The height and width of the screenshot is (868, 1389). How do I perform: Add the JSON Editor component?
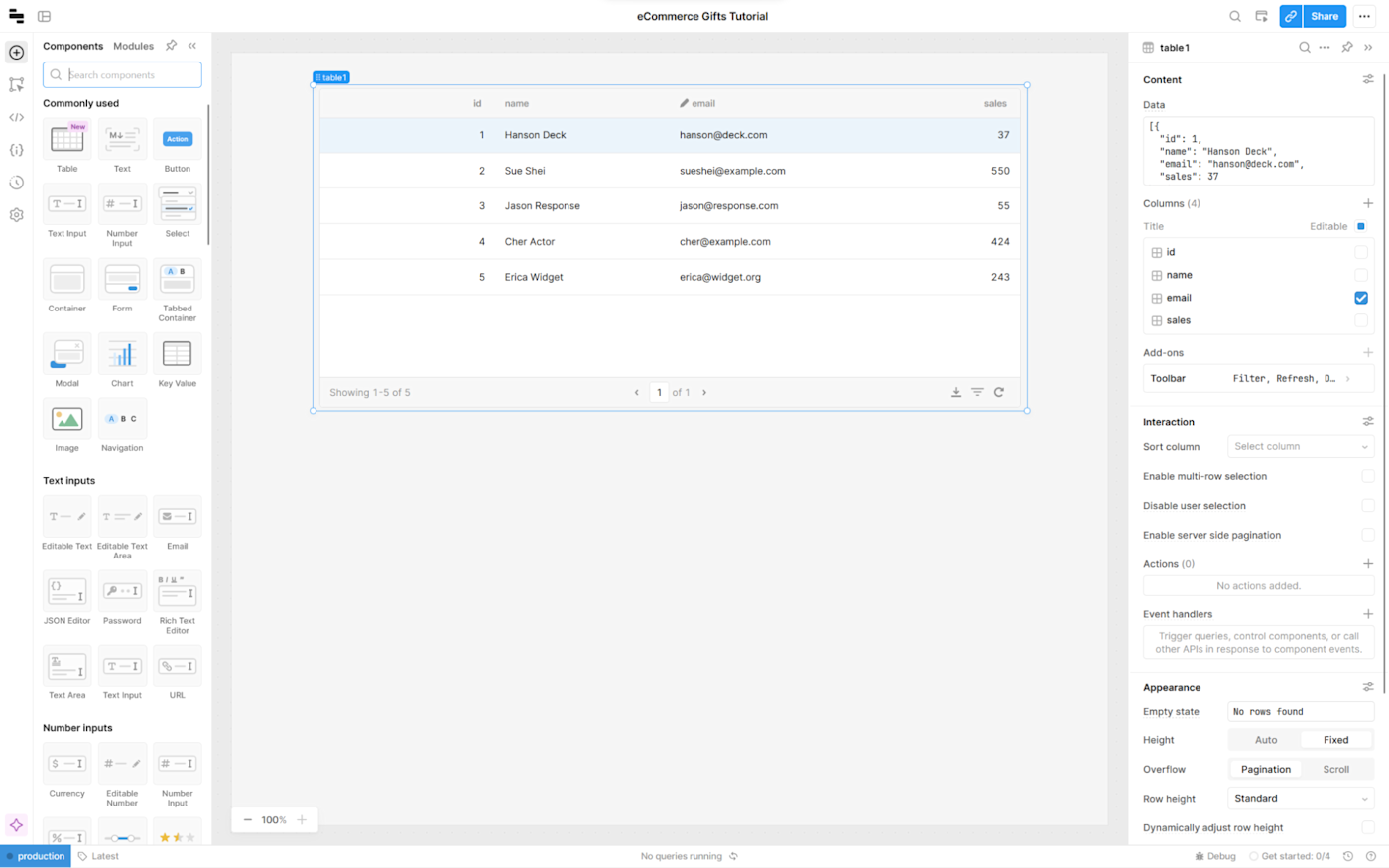coord(67,598)
